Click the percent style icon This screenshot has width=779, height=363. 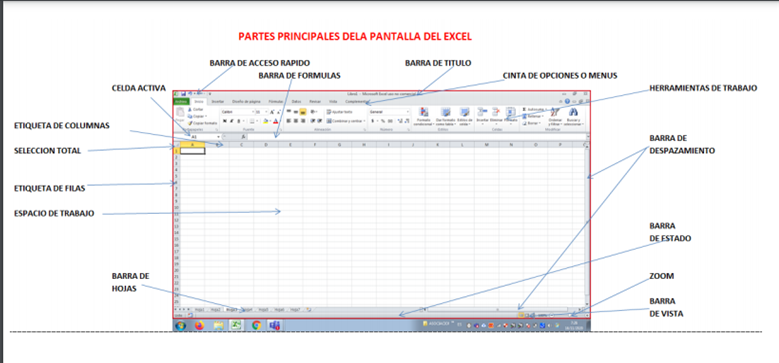point(383,121)
